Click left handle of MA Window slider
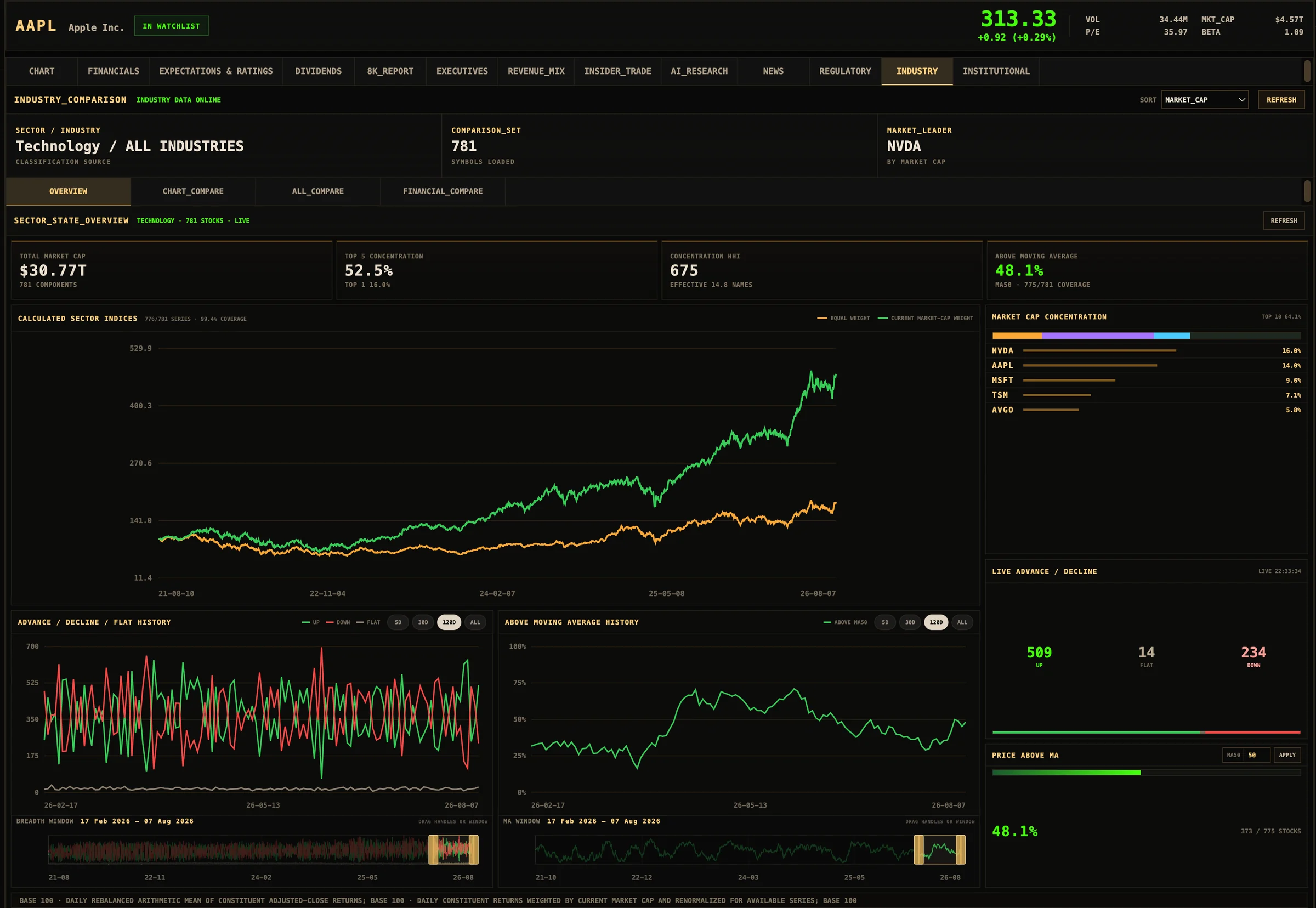 918,849
